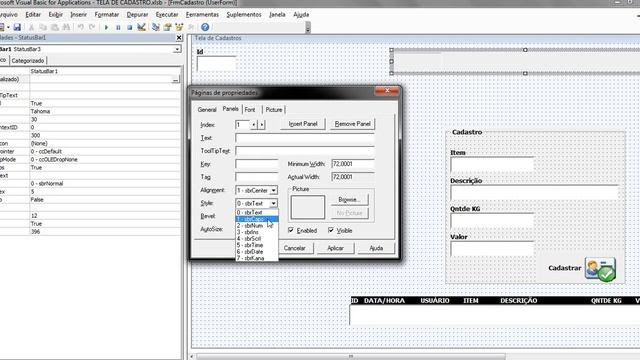Click the Aplicar button
The image size is (640, 360).
(x=335, y=248)
